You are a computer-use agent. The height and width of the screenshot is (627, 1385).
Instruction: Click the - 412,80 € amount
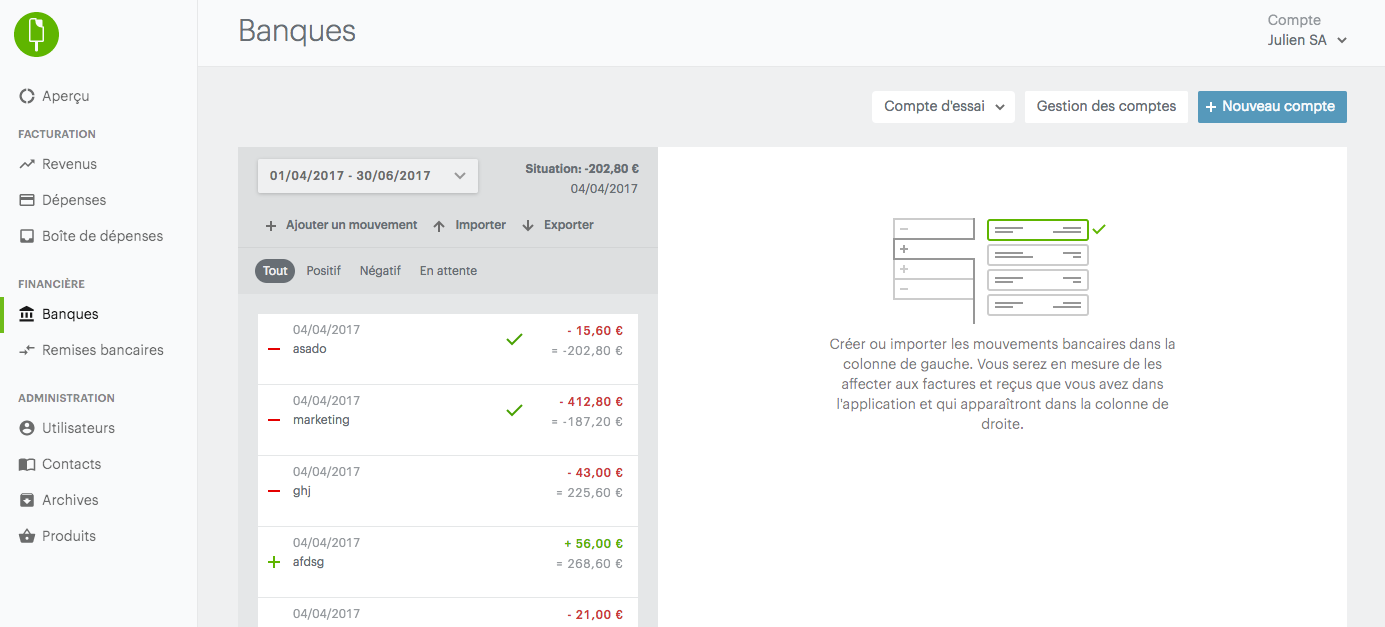[591, 402]
